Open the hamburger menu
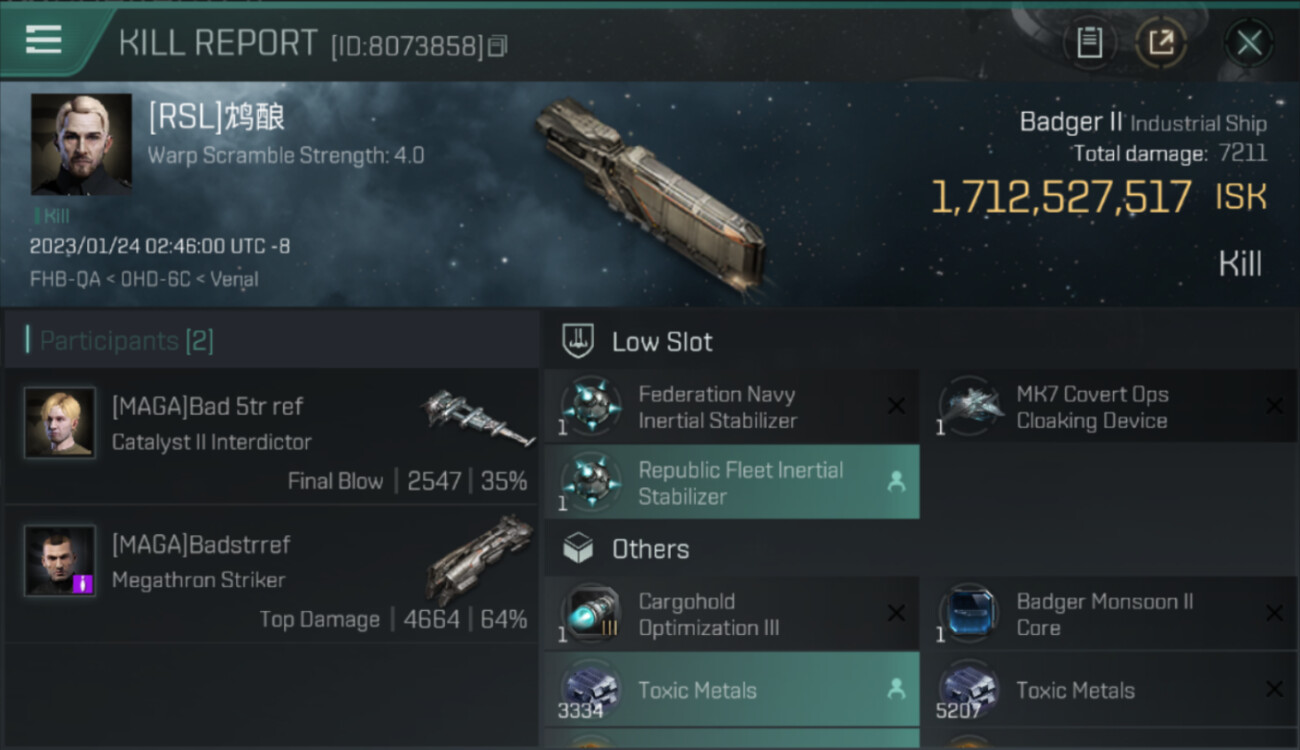The width and height of the screenshot is (1300, 750). click(44, 41)
